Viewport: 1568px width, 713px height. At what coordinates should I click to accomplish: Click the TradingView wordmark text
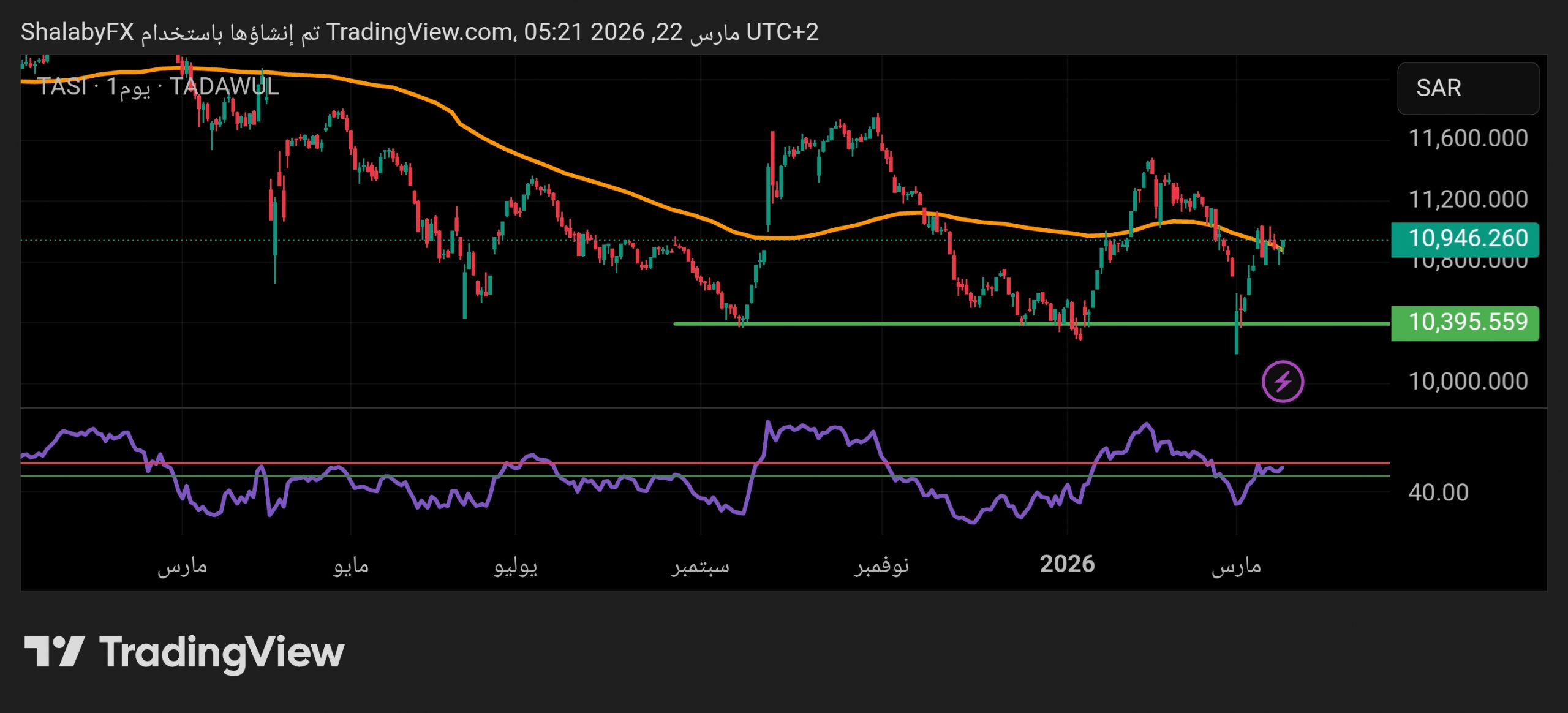click(222, 652)
